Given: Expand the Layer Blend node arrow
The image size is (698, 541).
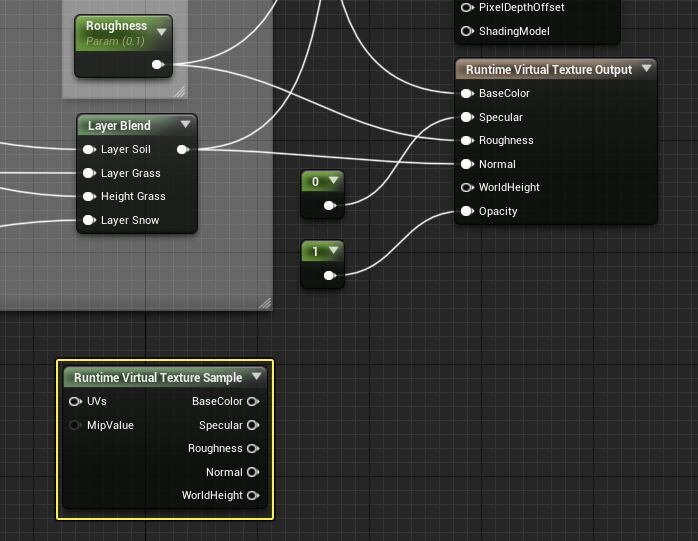Looking at the screenshot, I should coord(185,125).
